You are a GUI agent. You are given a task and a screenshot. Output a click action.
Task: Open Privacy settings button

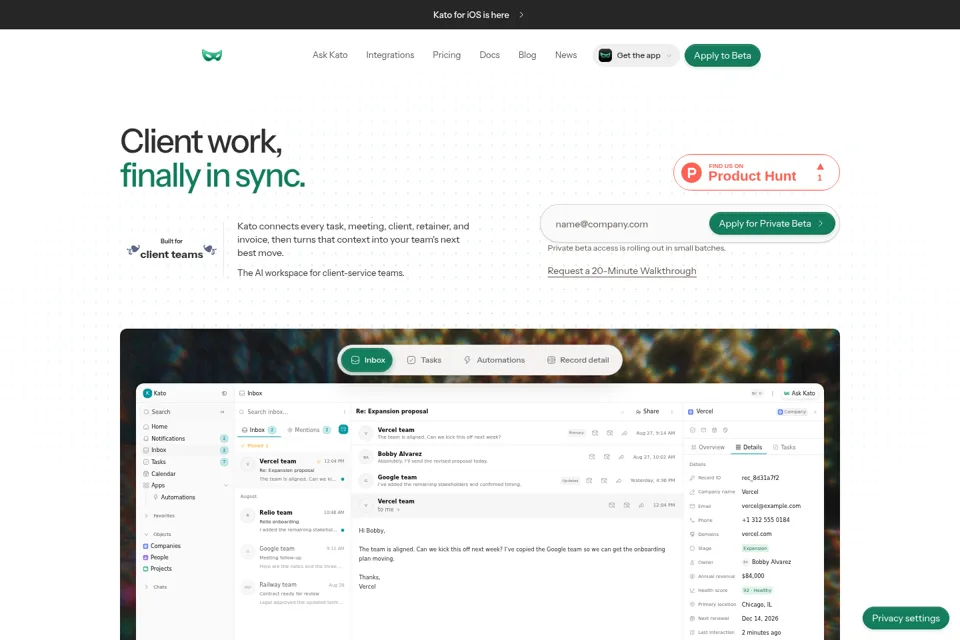coord(906,619)
